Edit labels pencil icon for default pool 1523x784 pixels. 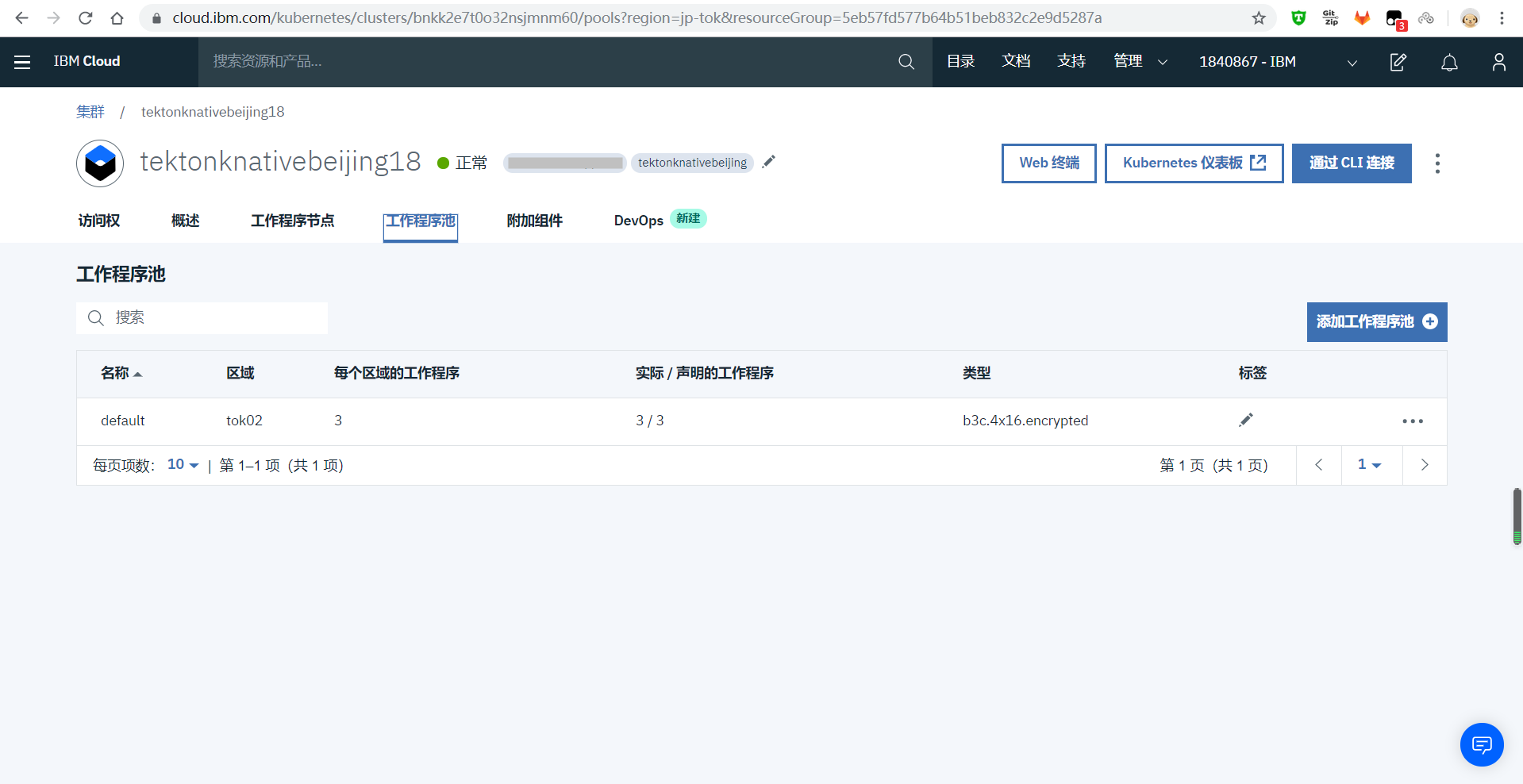pyautogui.click(x=1246, y=420)
